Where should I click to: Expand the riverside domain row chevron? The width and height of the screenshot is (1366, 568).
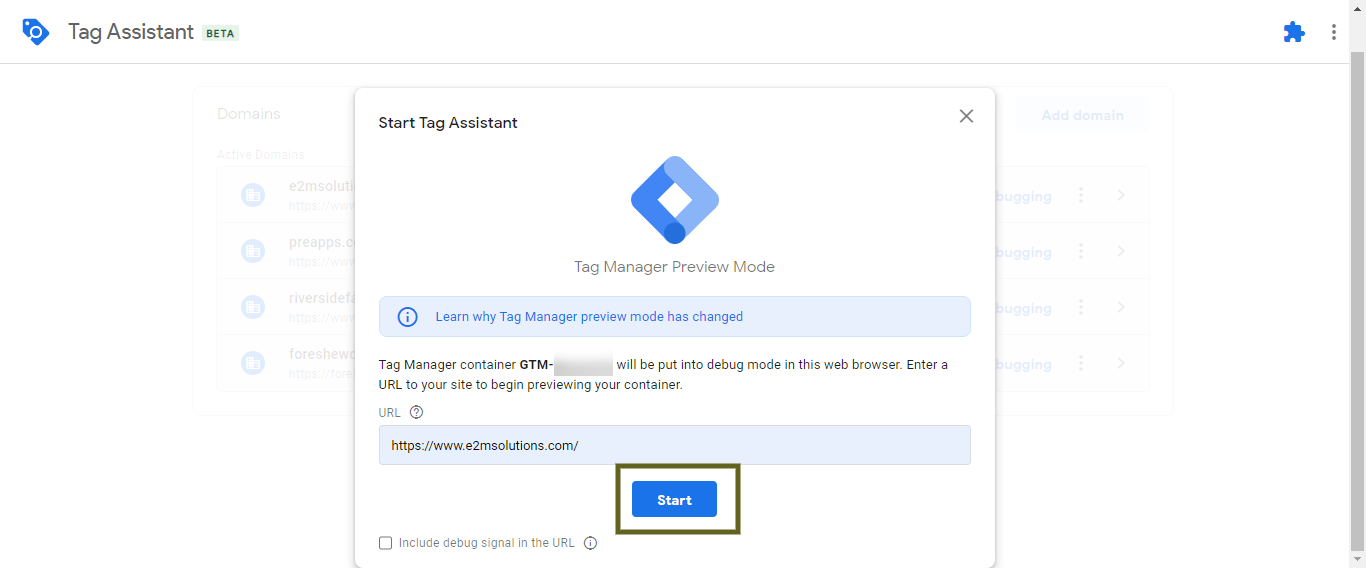point(1121,308)
